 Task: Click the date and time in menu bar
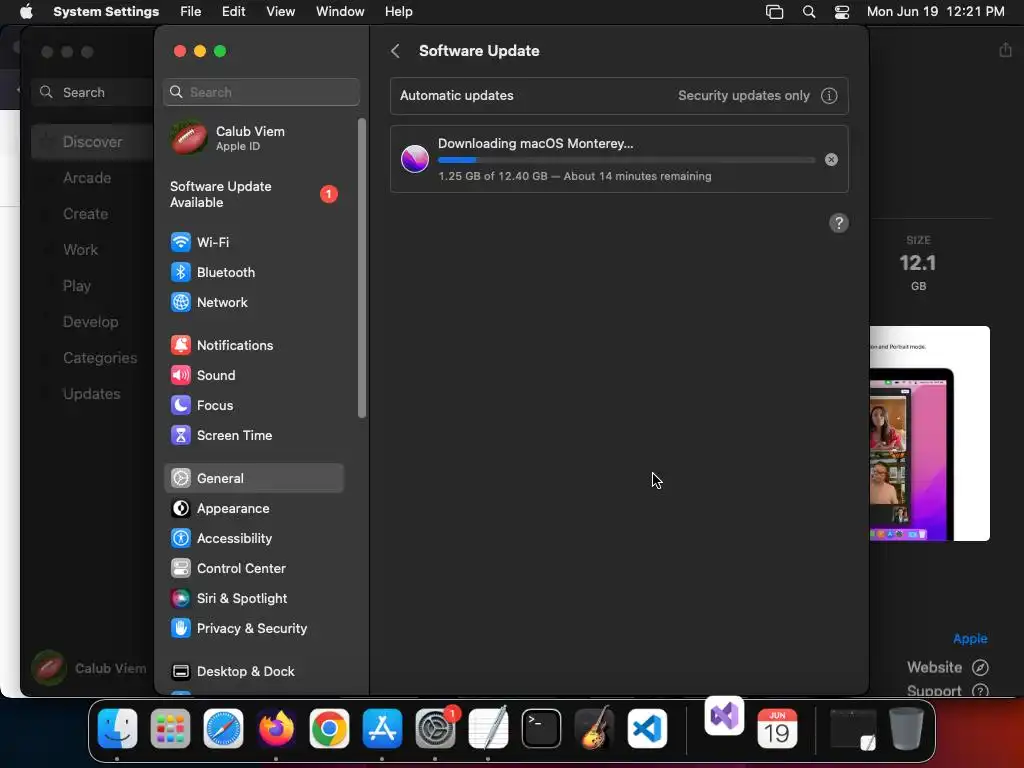[x=935, y=12]
